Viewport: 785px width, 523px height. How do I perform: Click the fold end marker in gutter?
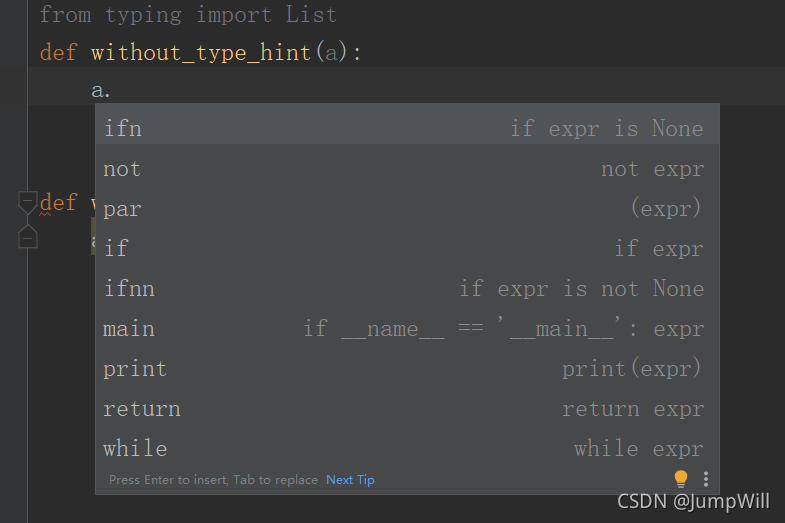coord(28,237)
